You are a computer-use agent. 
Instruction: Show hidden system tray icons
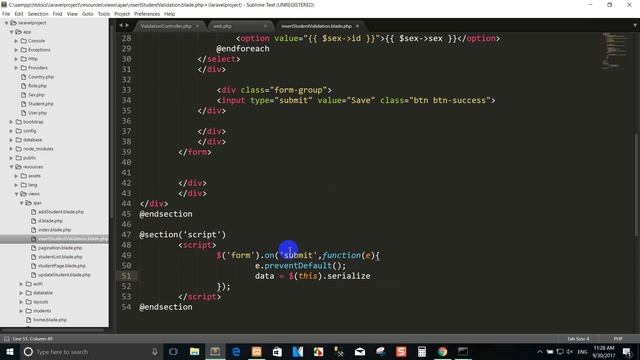click(x=540, y=351)
